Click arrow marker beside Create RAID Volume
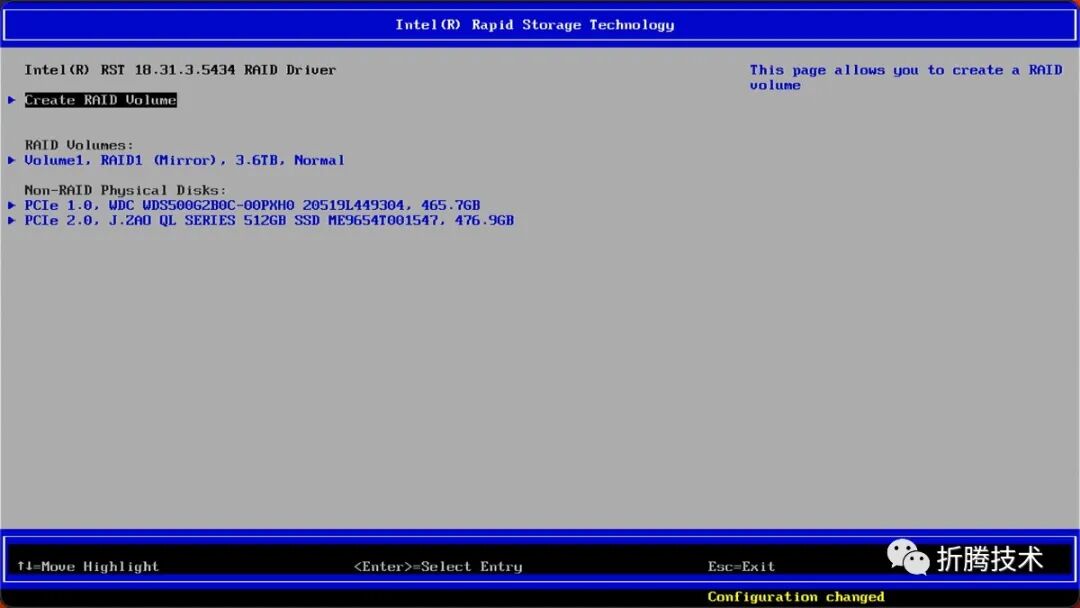 coord(12,100)
